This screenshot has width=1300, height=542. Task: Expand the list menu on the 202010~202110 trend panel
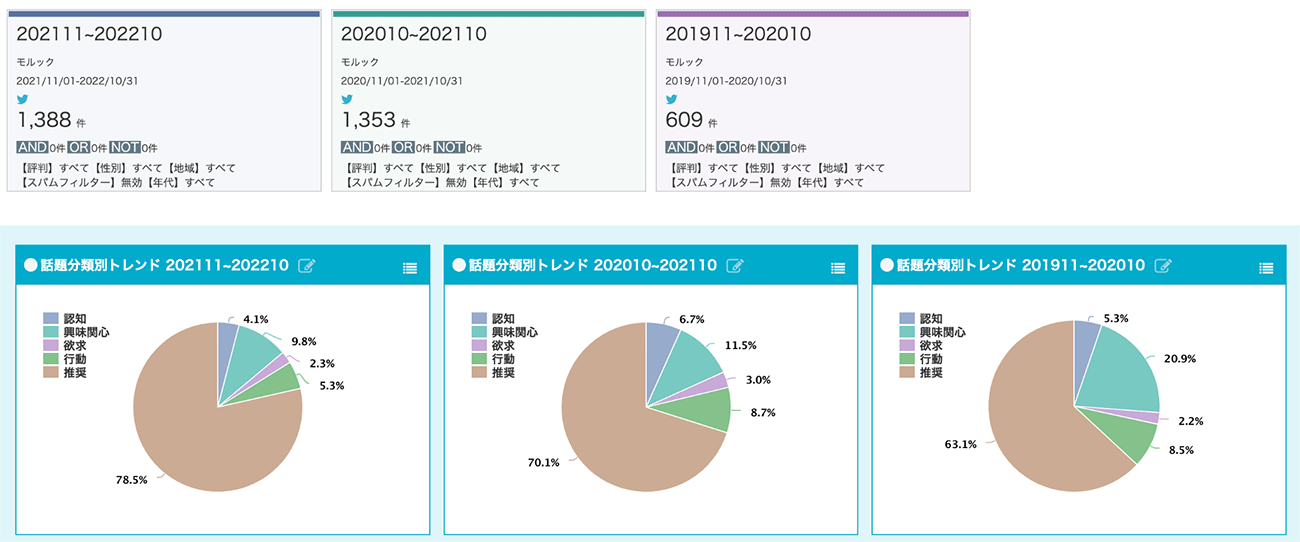click(x=838, y=267)
